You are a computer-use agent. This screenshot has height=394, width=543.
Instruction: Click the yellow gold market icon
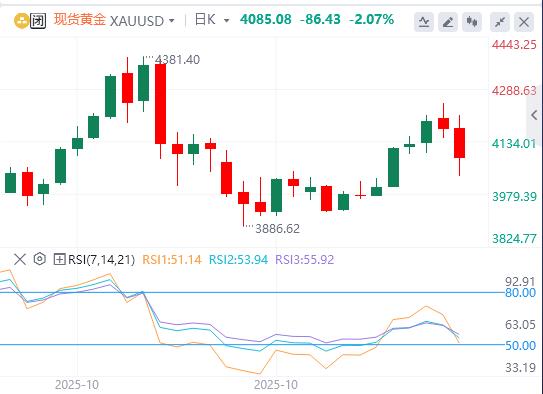tap(21, 21)
